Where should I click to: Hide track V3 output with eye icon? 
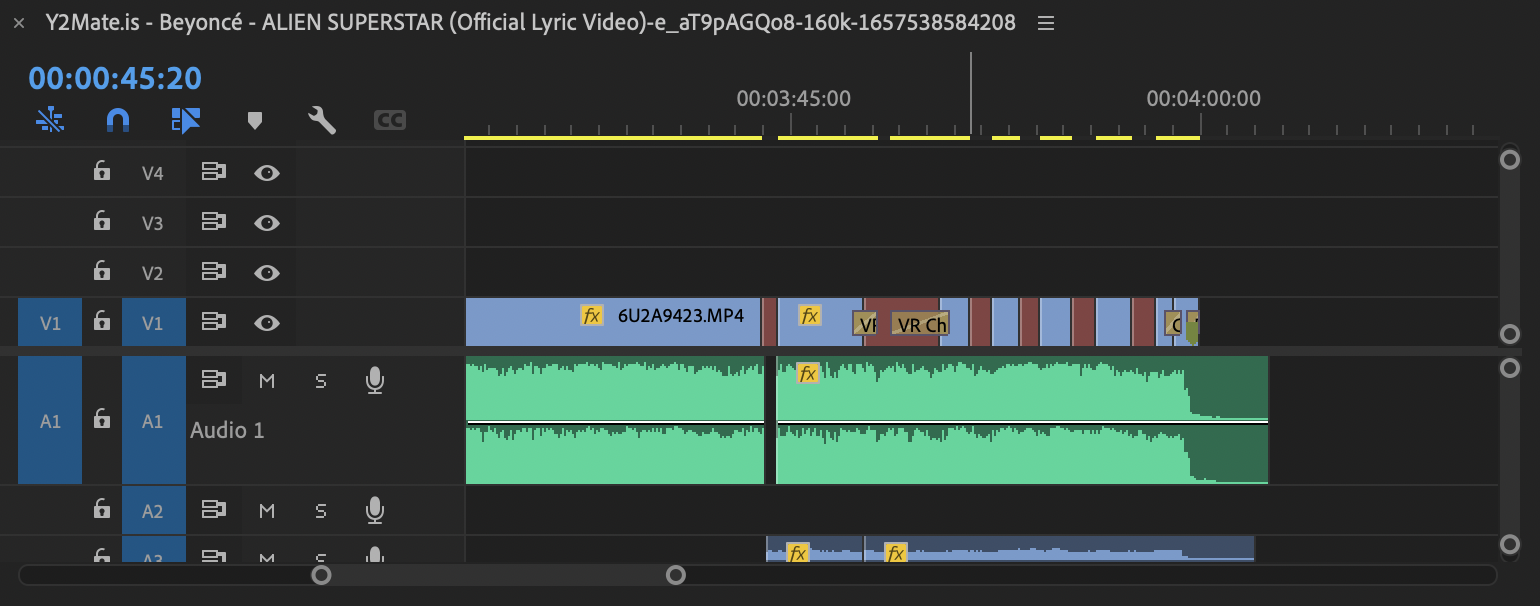click(266, 223)
